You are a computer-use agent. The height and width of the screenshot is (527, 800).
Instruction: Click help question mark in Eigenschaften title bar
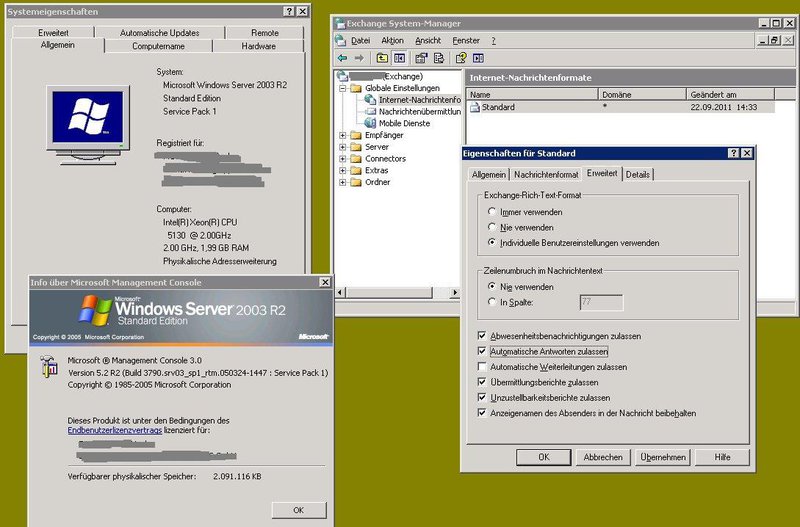[x=733, y=153]
